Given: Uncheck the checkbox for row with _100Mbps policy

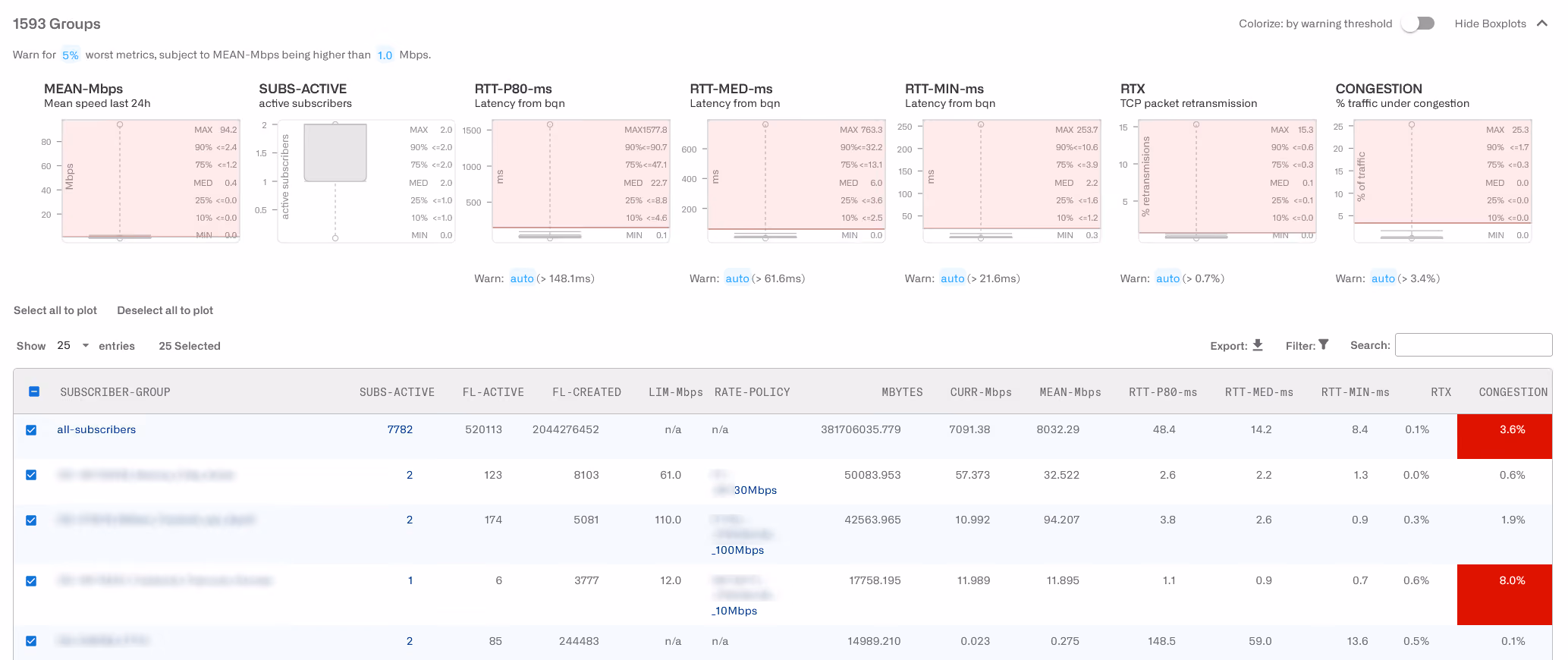Looking at the screenshot, I should pyautogui.click(x=31, y=520).
